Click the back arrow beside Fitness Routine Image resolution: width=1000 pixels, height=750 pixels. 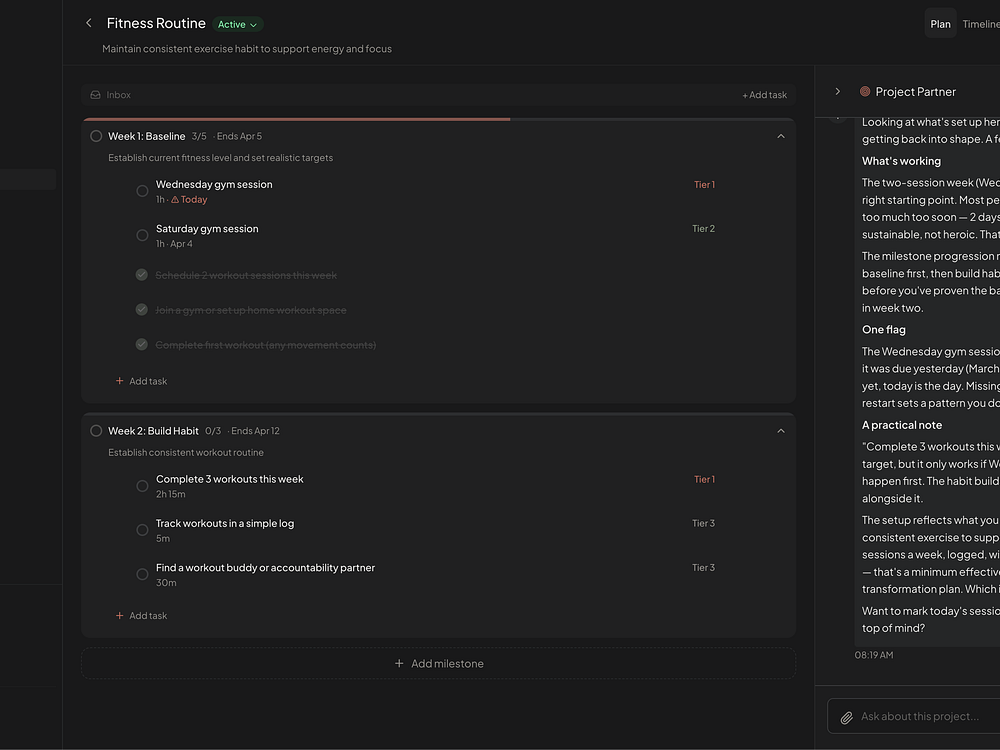click(x=89, y=23)
